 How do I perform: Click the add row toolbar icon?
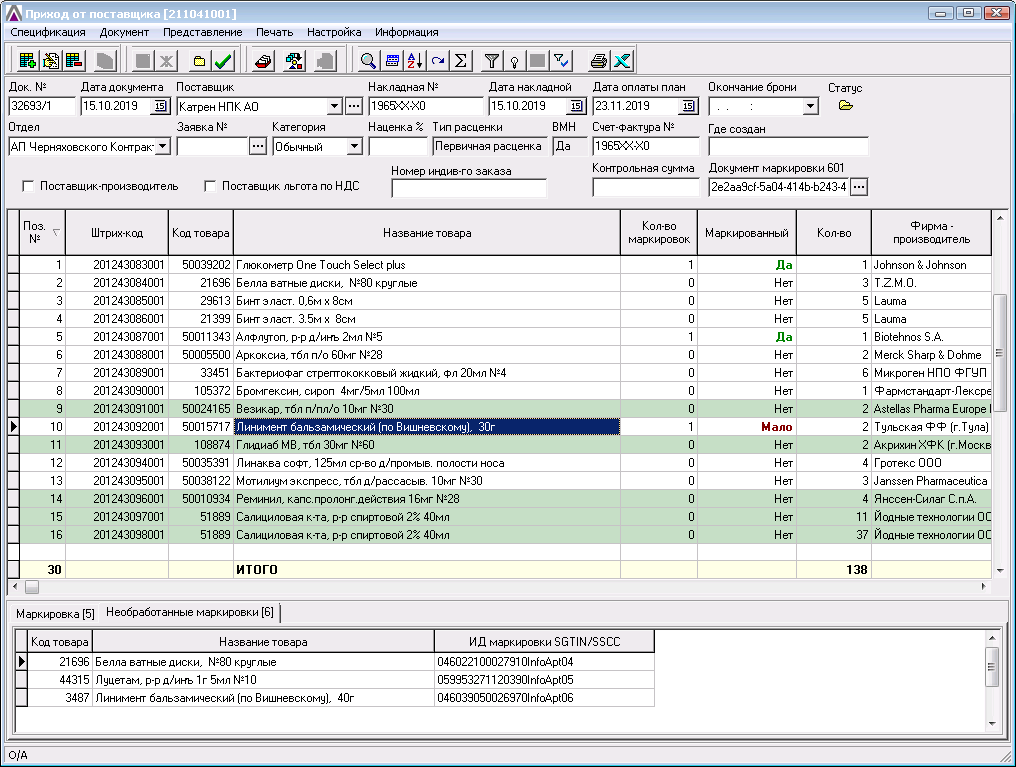27,61
